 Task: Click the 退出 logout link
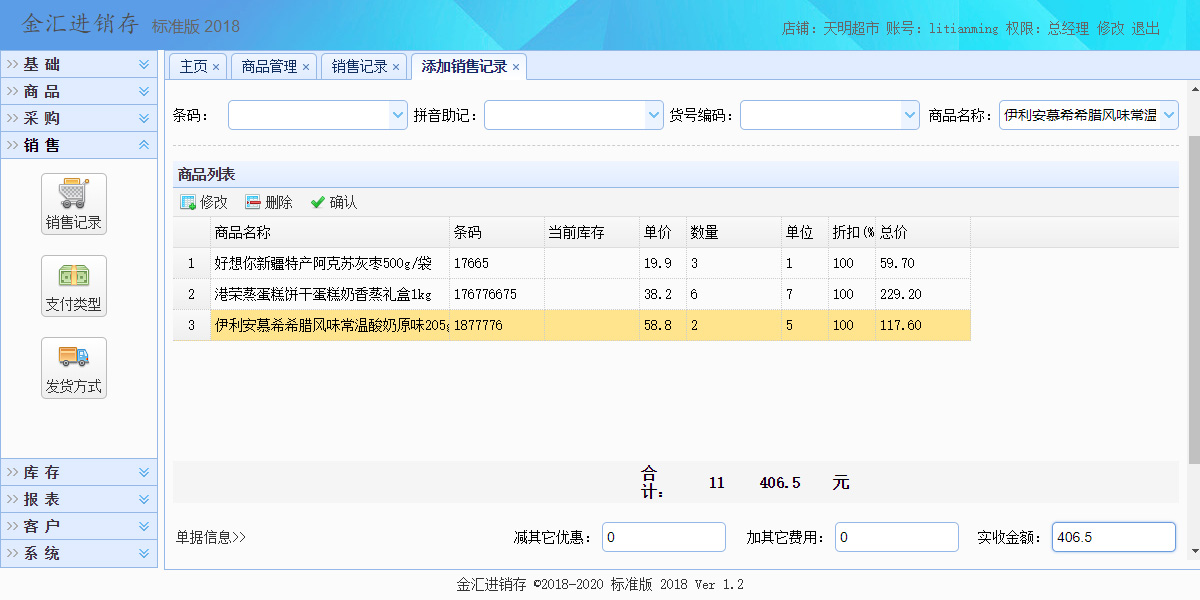click(x=1146, y=28)
